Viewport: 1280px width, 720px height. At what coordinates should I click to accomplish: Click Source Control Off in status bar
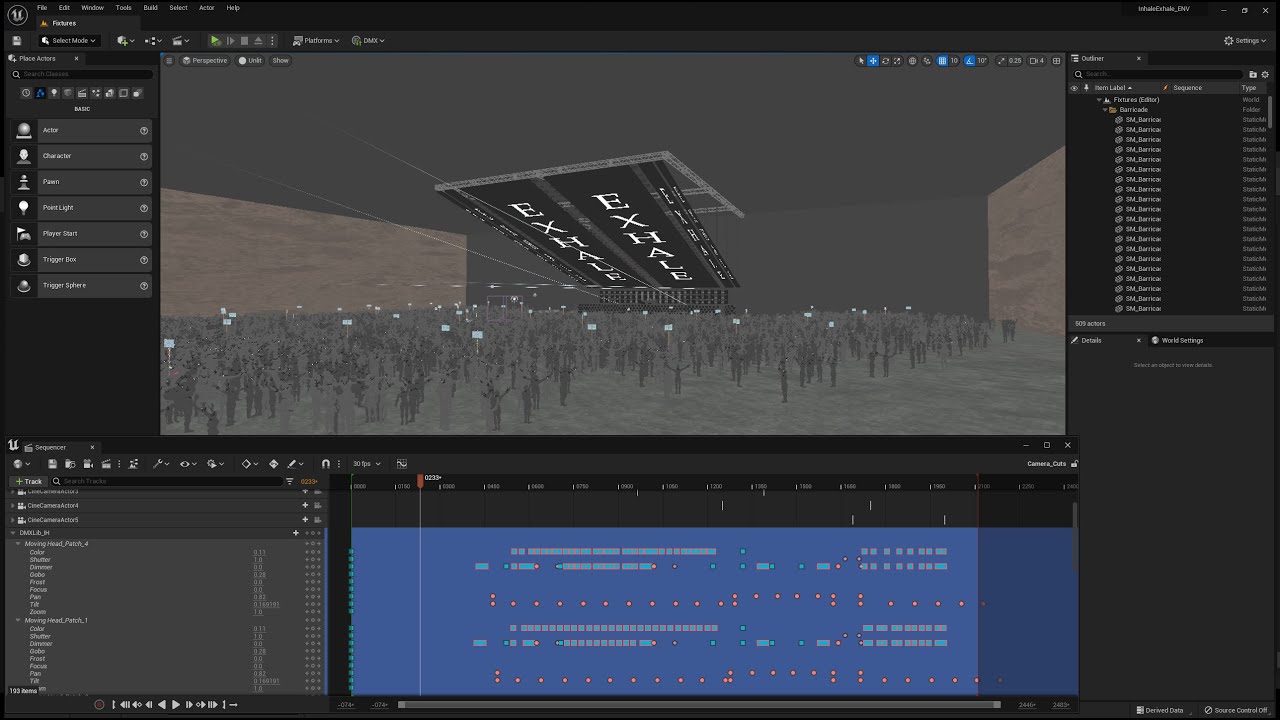1236,710
